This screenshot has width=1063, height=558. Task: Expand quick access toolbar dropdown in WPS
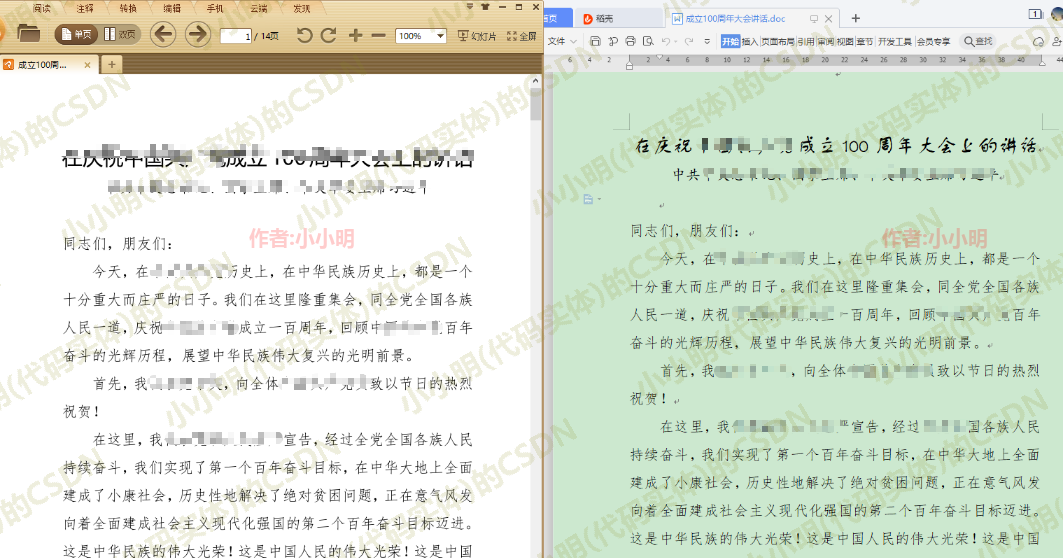(x=707, y=41)
